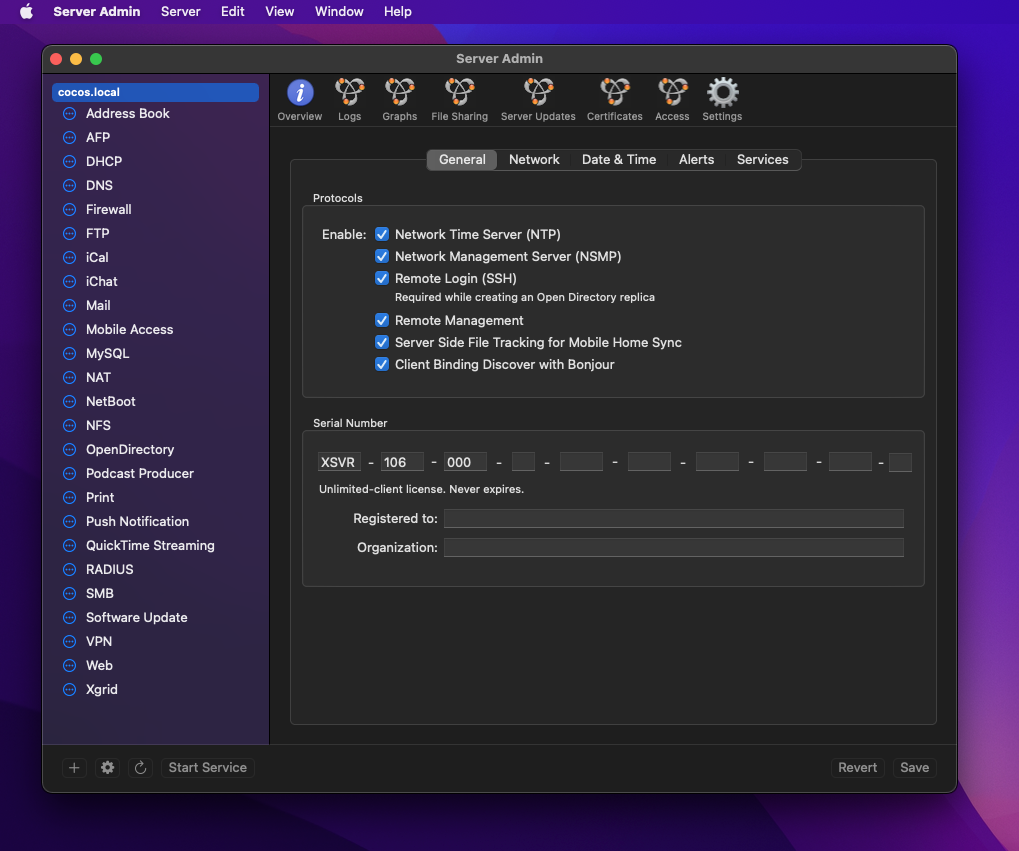The width and height of the screenshot is (1019, 851).
Task: Disable Network Time Server (NTP) checkbox
Action: [382, 234]
